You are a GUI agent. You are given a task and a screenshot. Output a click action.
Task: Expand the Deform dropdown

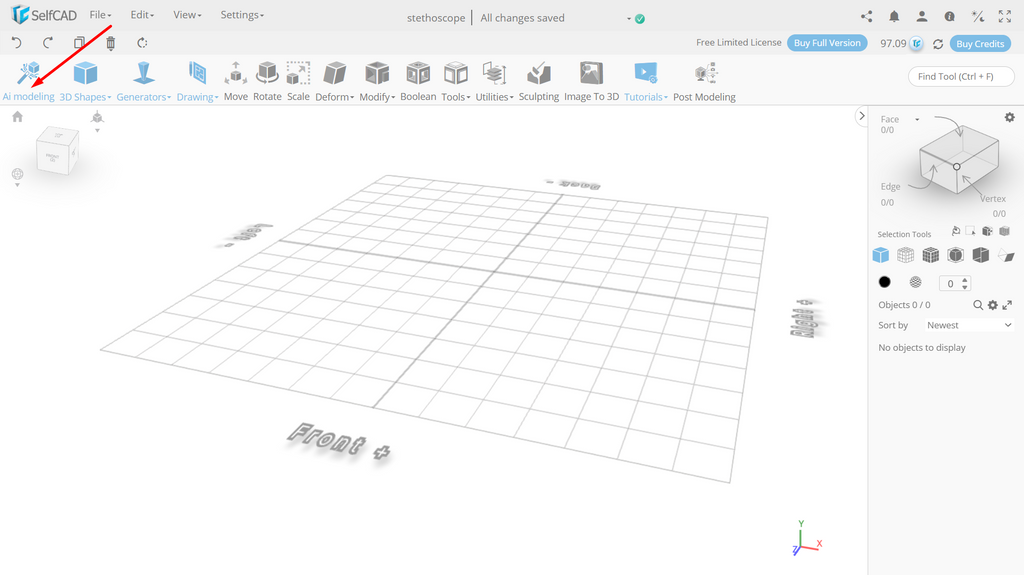click(x=334, y=82)
